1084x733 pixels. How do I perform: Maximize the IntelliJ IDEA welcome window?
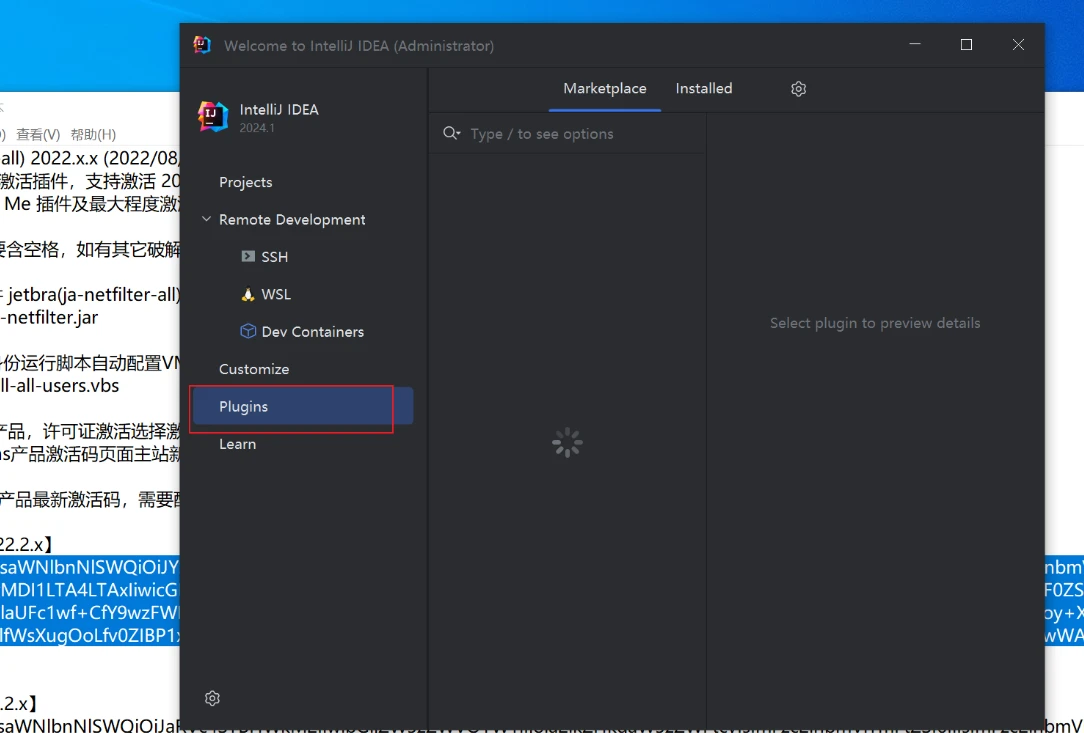tap(966, 44)
